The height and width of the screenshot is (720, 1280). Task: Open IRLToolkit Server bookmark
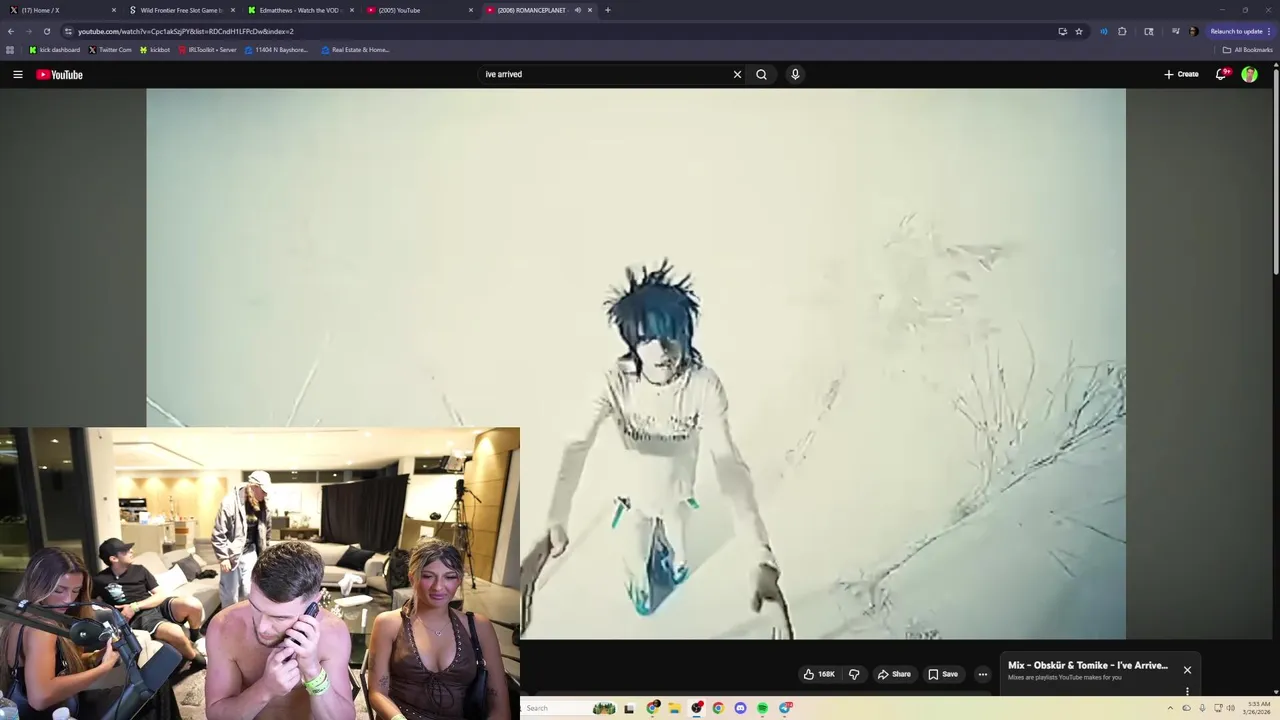pos(207,49)
